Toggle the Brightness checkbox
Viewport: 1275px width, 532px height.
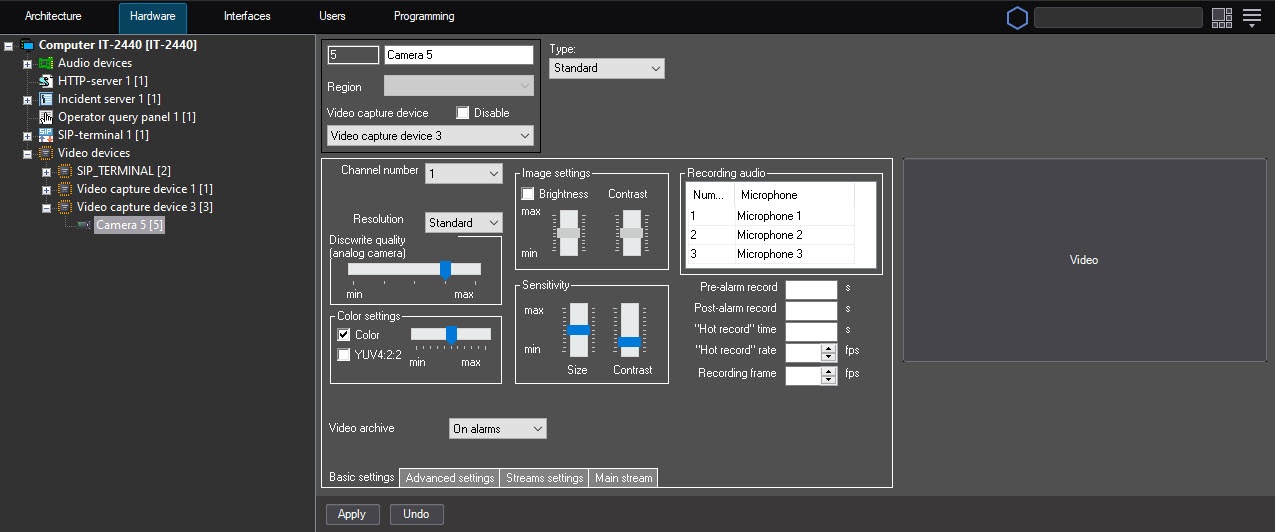[x=528, y=194]
